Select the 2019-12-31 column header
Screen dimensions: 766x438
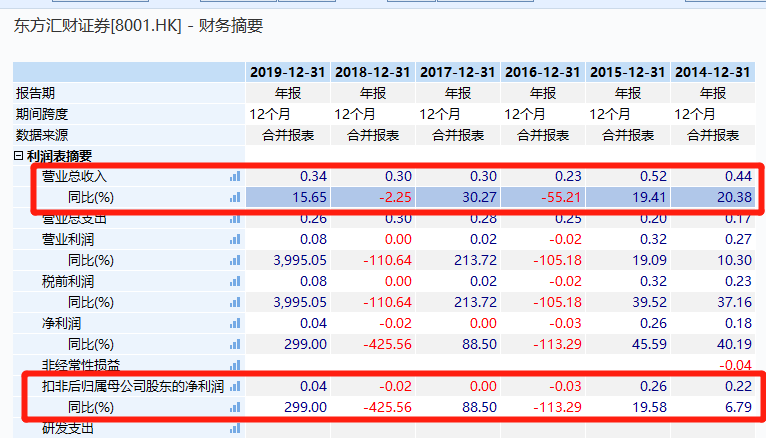[288, 72]
